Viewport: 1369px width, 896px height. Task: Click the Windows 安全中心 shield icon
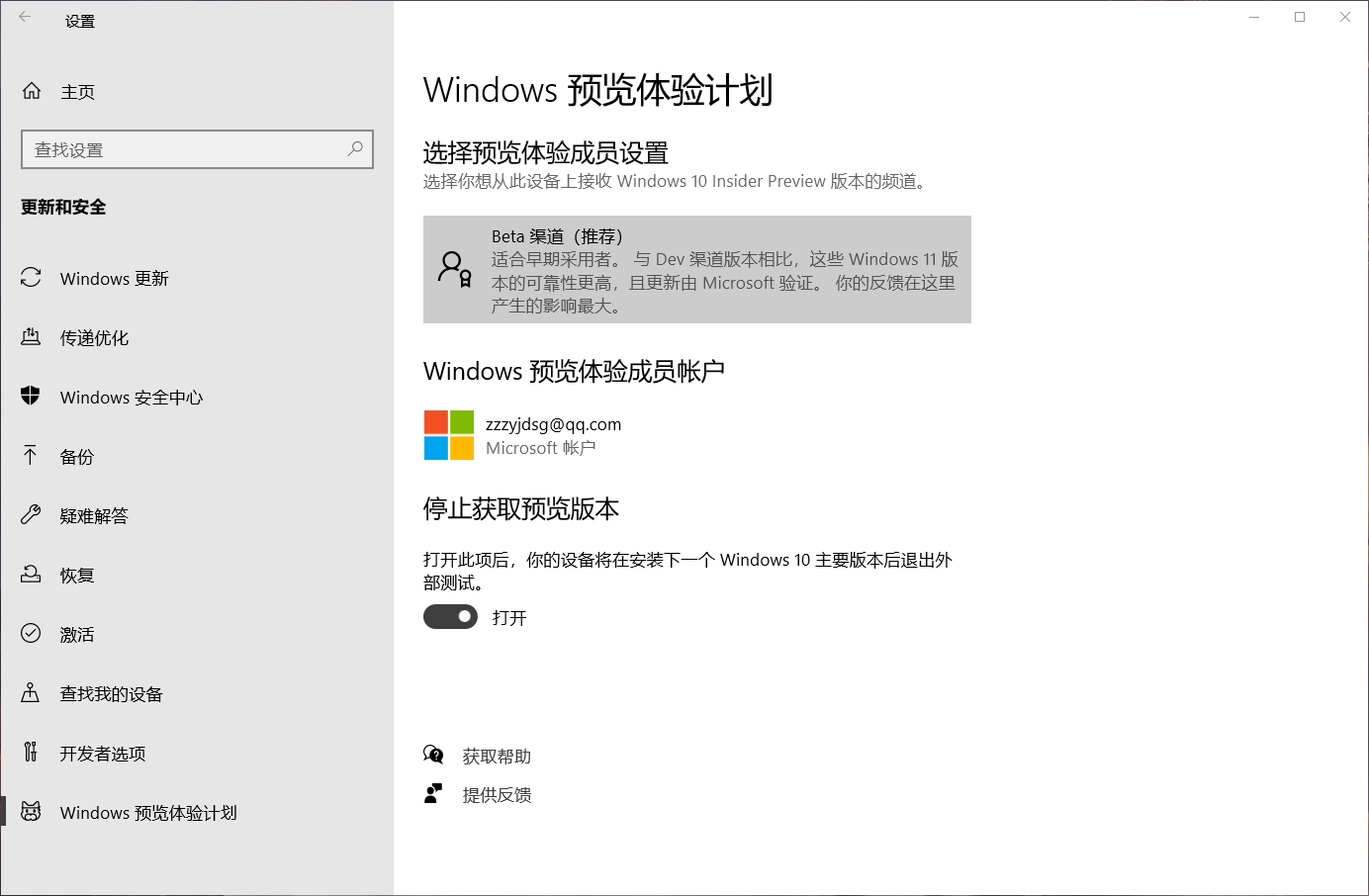[31, 396]
